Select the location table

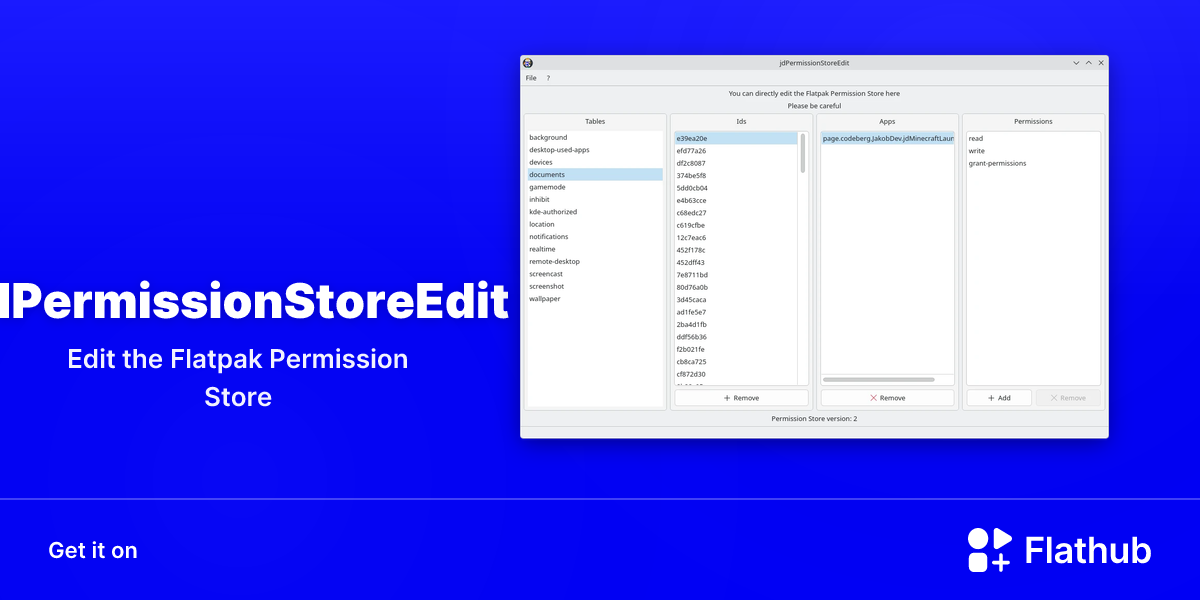tap(595, 224)
